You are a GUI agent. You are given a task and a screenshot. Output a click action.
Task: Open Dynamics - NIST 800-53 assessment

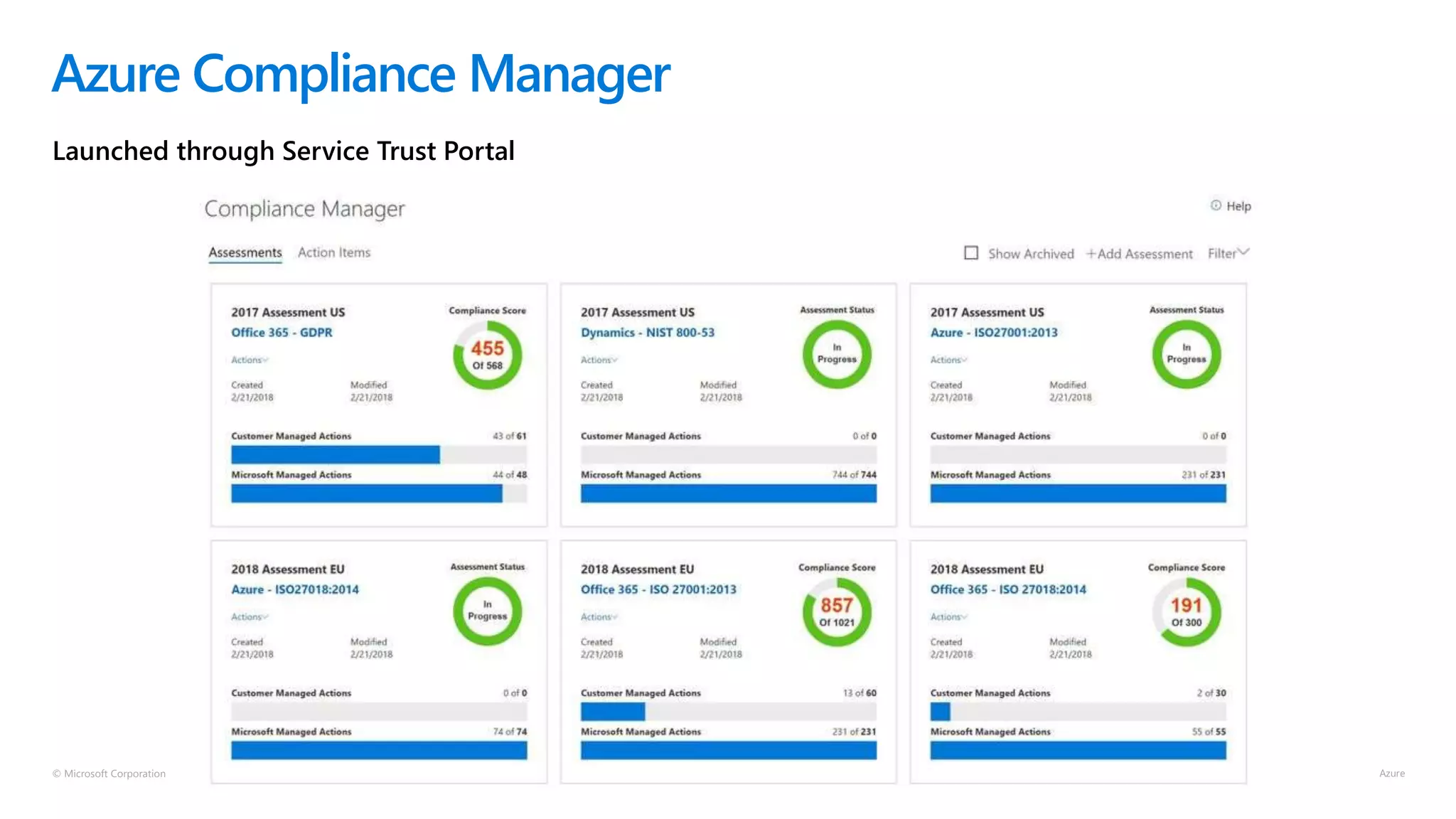(x=647, y=332)
